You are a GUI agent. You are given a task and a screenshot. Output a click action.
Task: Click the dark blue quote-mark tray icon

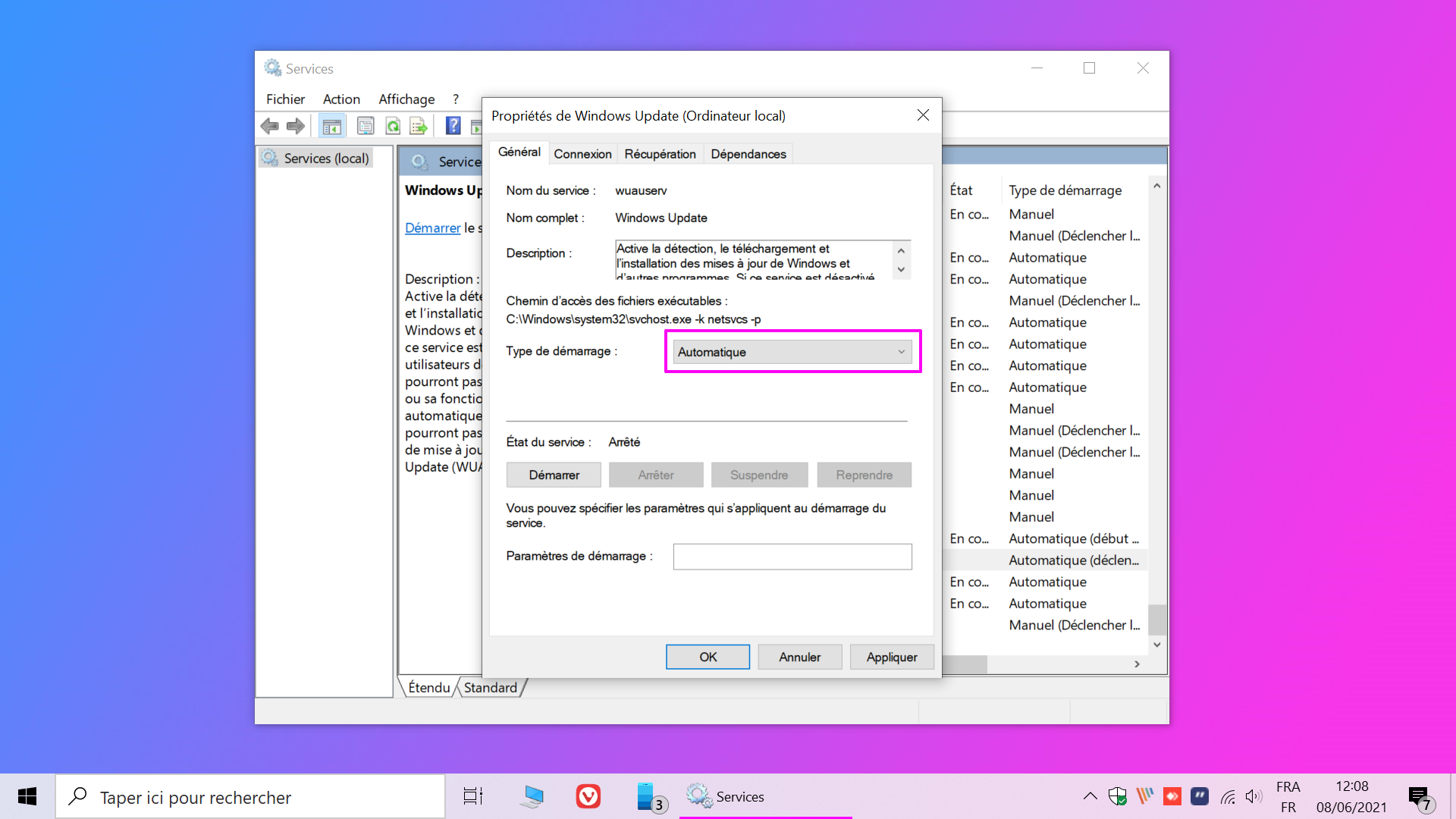[x=1200, y=796]
